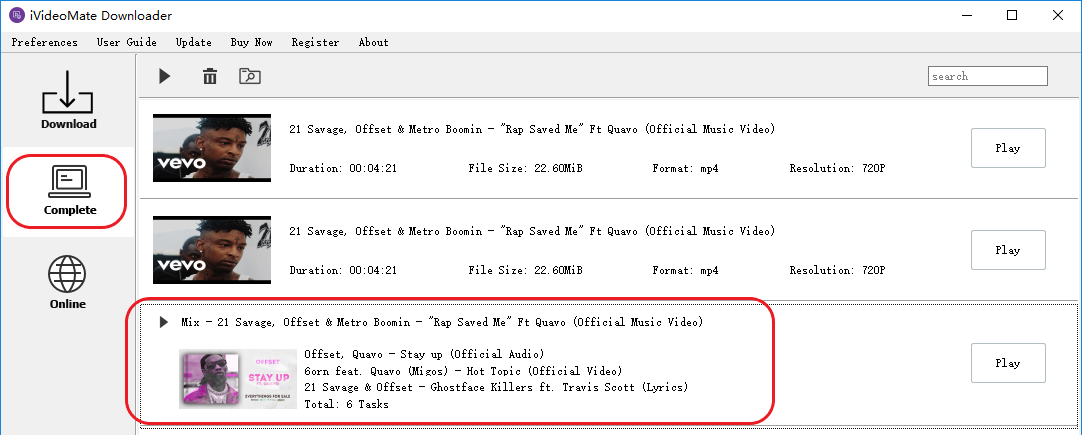Select the second vevo video thumbnail
This screenshot has width=1082, height=435.
(x=212, y=250)
